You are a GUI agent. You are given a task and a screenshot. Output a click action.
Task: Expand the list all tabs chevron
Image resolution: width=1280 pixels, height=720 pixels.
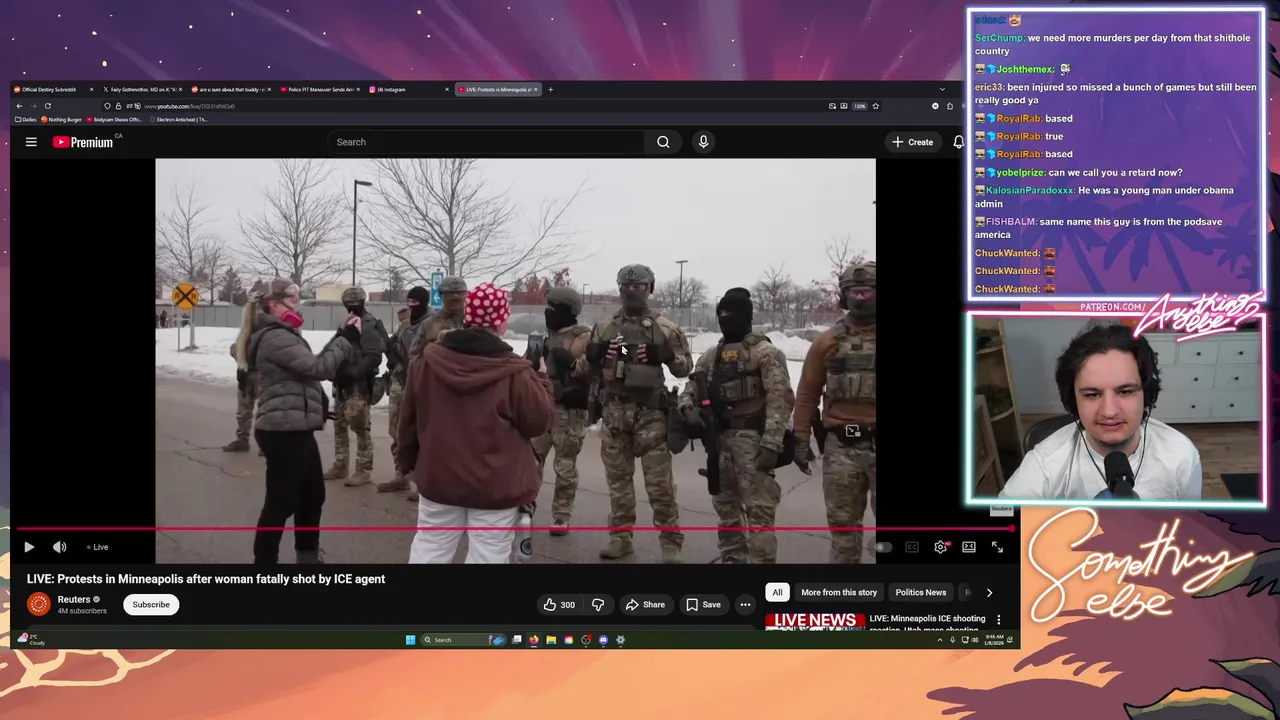pyautogui.click(x=941, y=89)
